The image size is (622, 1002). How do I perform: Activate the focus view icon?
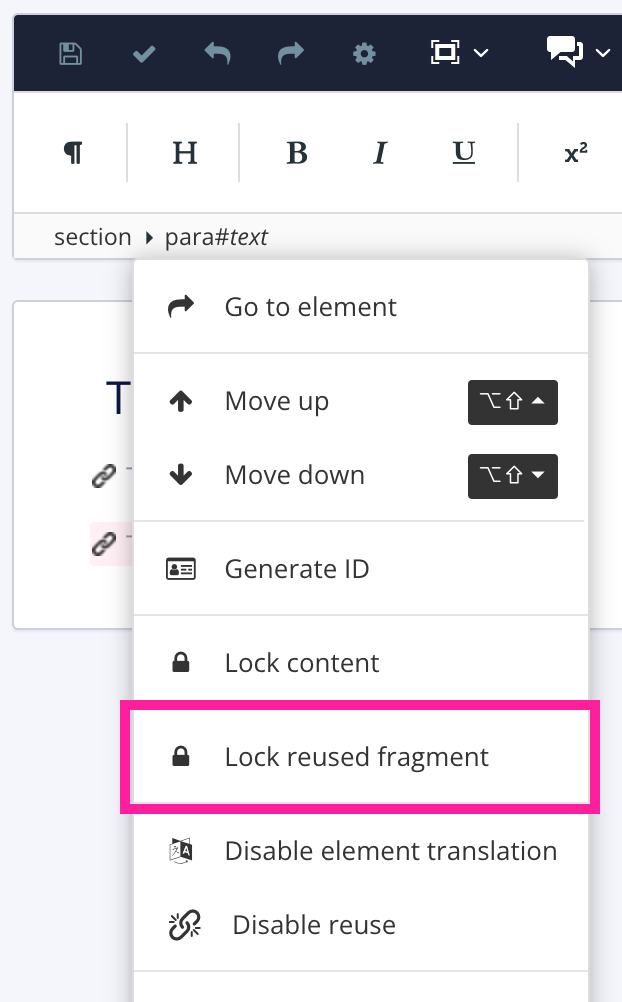click(447, 52)
